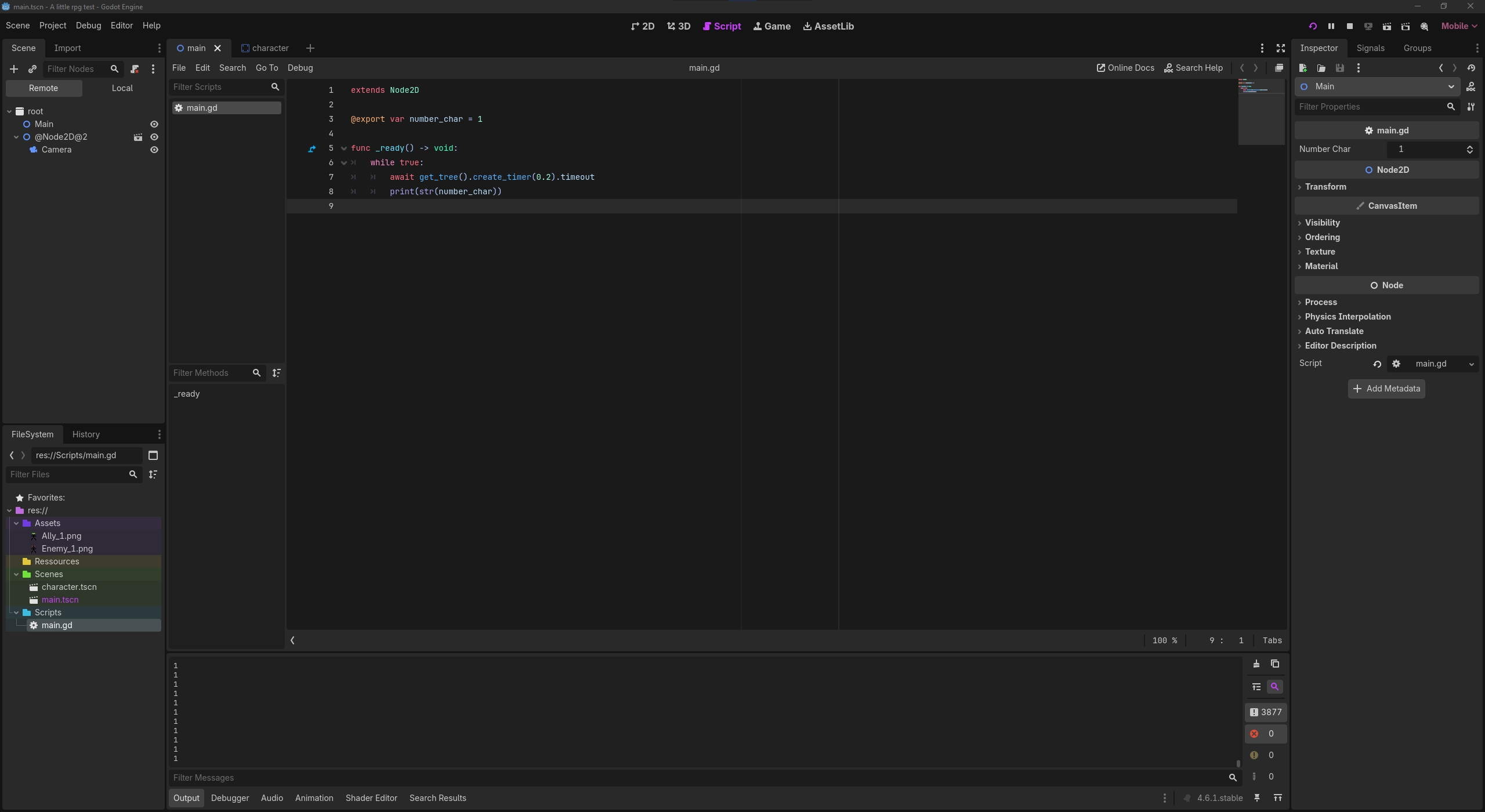Viewport: 1485px width, 812px height.
Task: Open the Main object dropdown in Inspector
Action: [x=1378, y=87]
